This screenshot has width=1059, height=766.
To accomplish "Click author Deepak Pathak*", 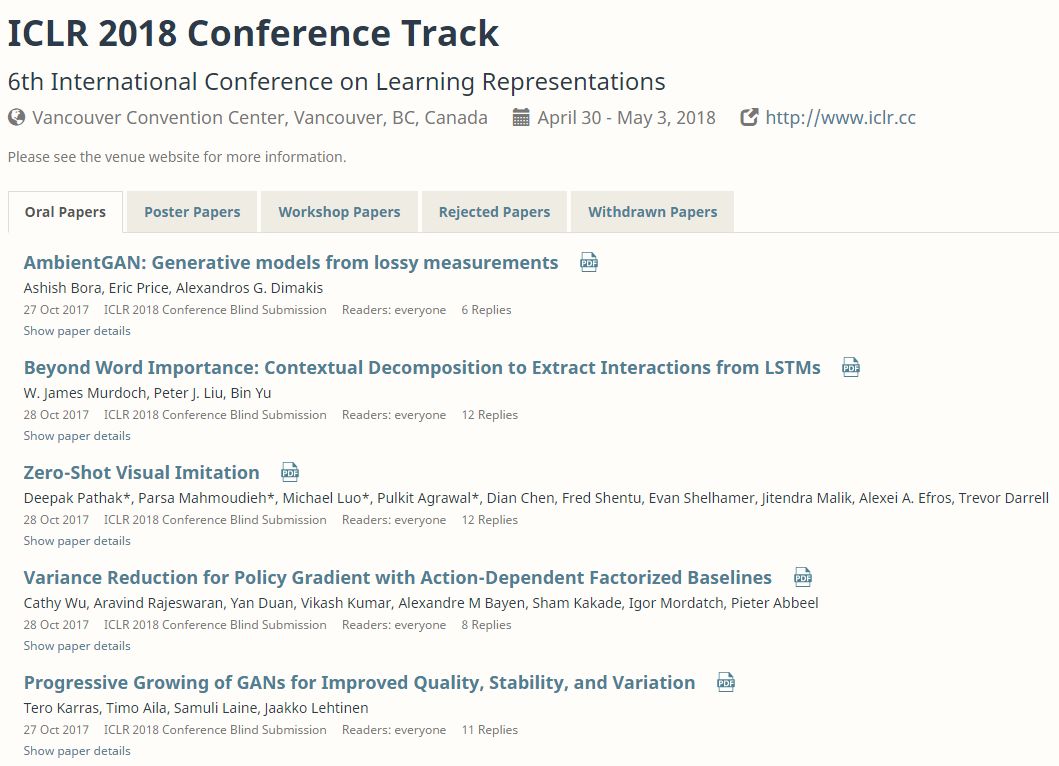I will click(77, 498).
